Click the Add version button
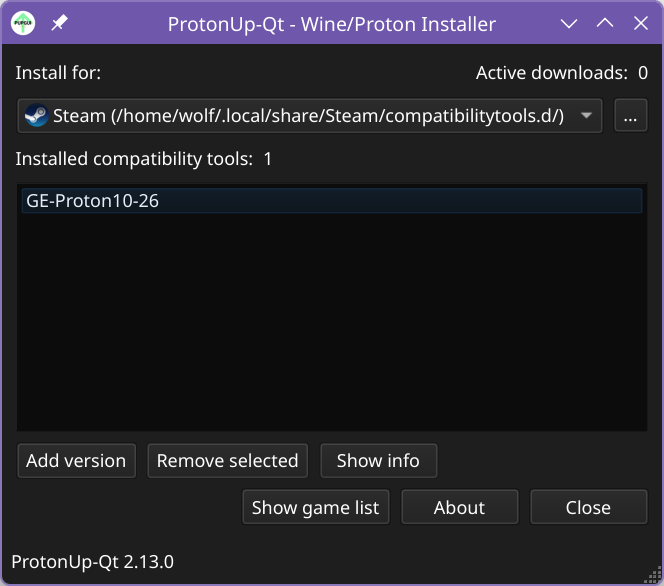This screenshot has height=586, width=664. pos(76,461)
